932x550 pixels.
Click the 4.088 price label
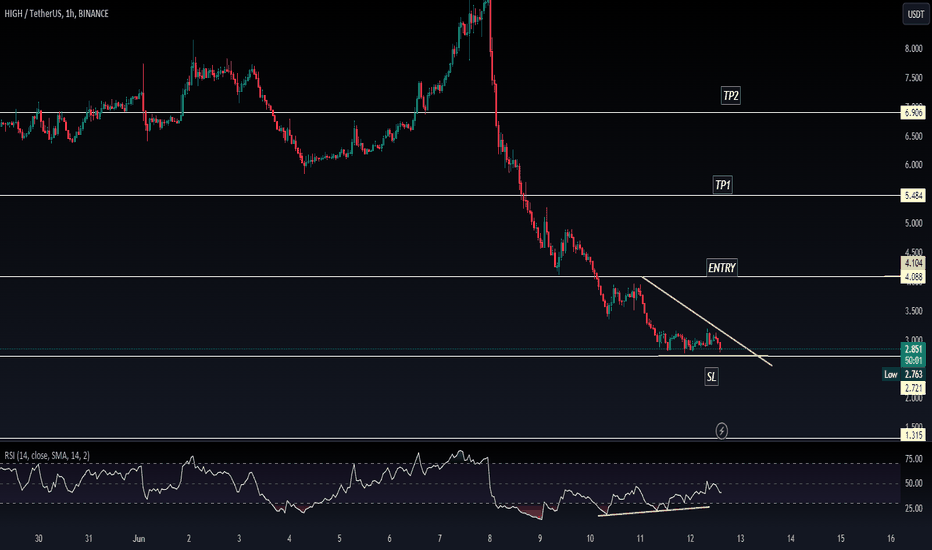(913, 277)
